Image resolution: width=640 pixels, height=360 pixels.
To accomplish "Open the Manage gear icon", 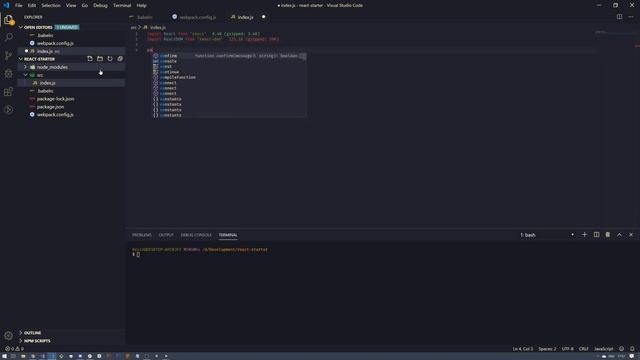I will (9, 336).
